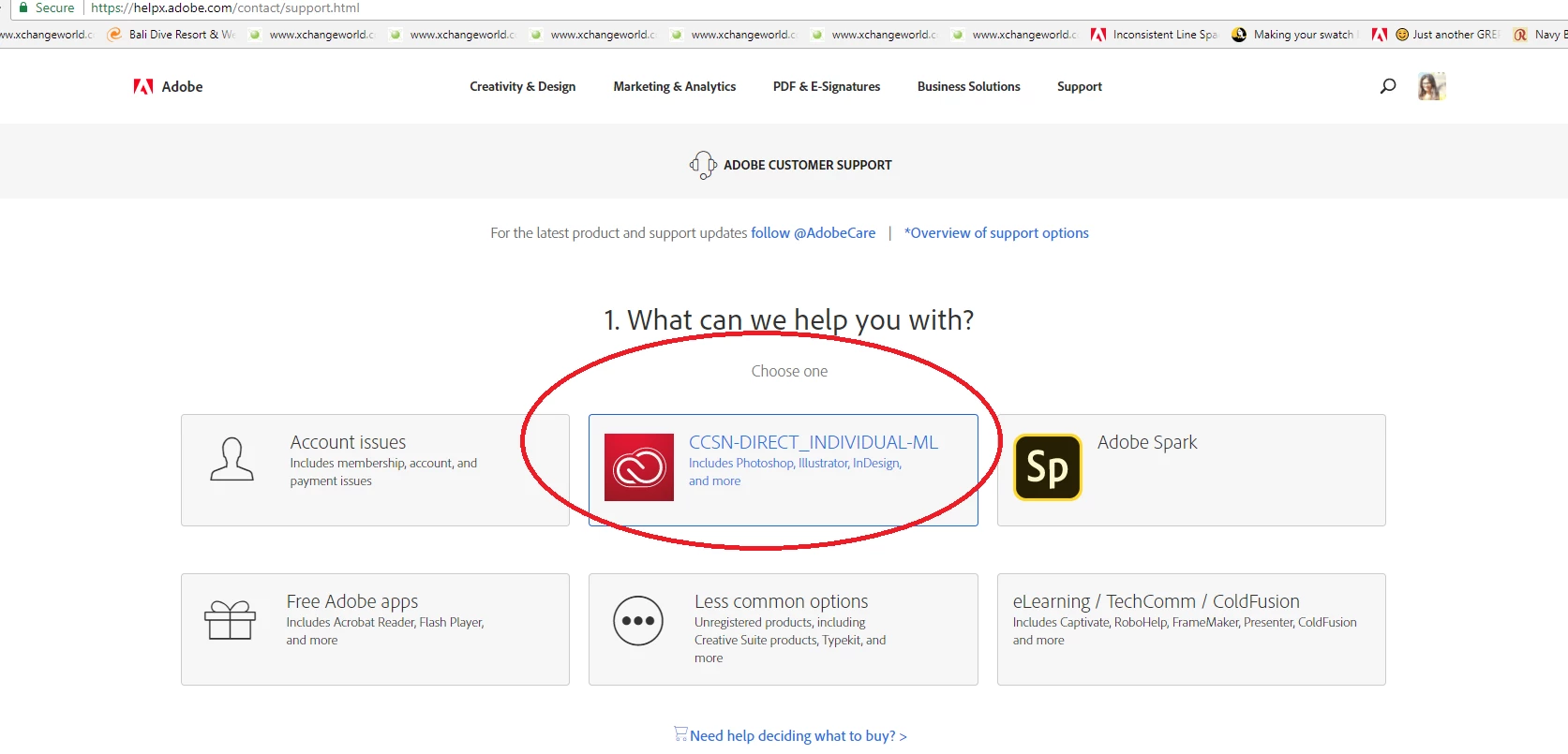
Task: Click the Secure padlock in address bar
Action: pos(23,7)
